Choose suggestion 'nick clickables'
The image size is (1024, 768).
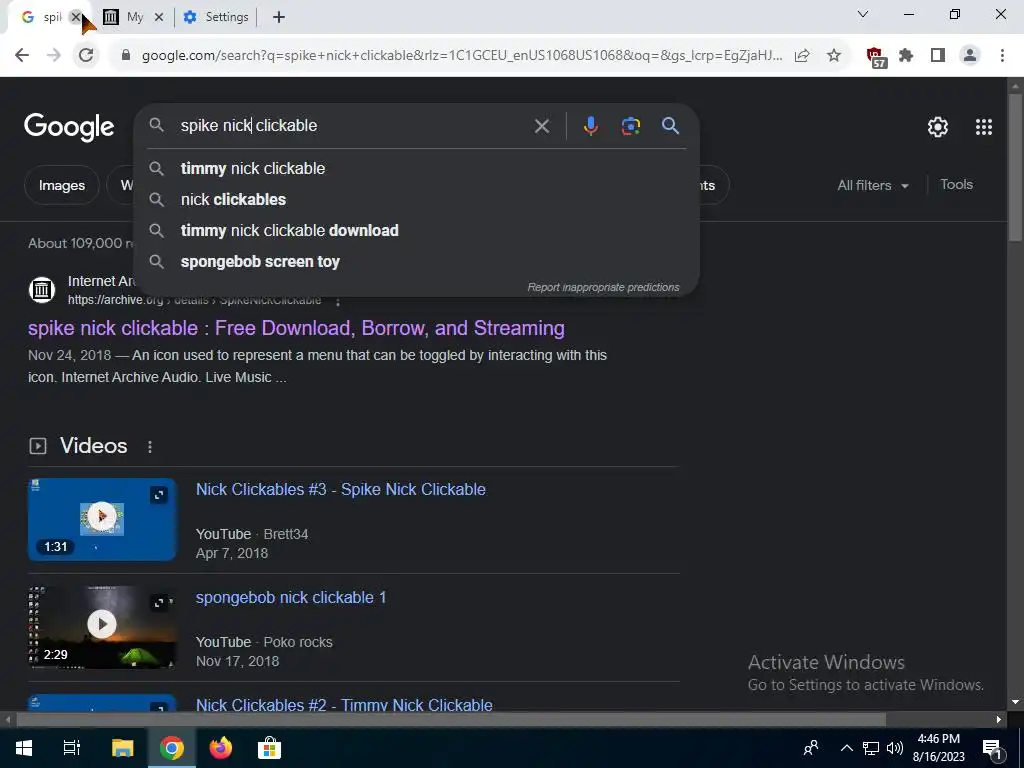[x=417, y=199]
